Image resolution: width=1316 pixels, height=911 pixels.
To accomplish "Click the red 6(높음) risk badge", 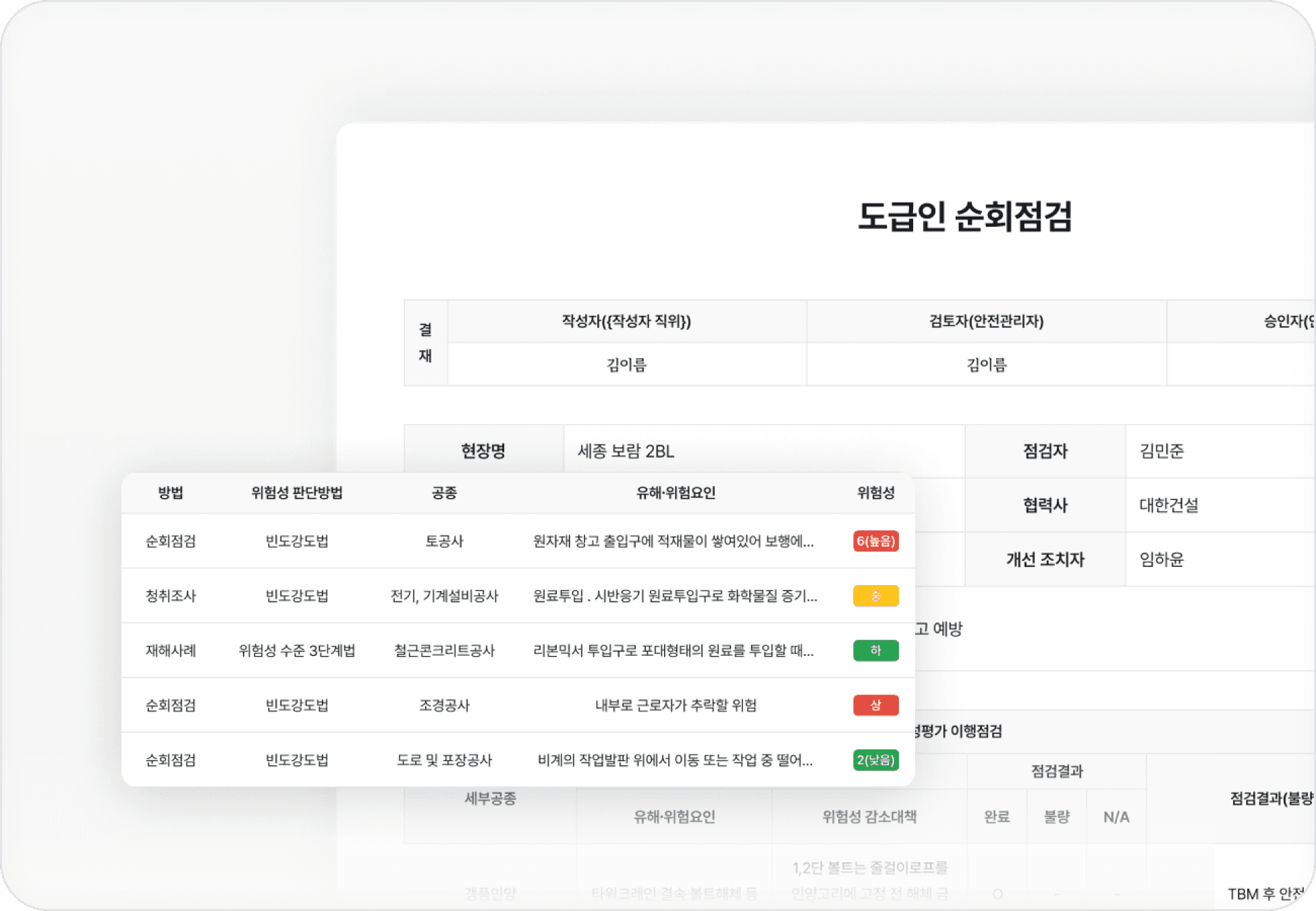I will (875, 541).
